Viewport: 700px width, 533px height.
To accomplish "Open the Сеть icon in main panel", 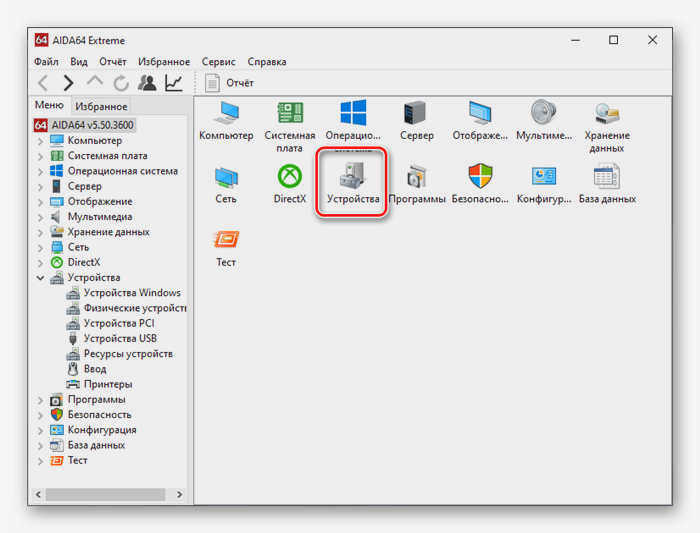I will pyautogui.click(x=226, y=184).
